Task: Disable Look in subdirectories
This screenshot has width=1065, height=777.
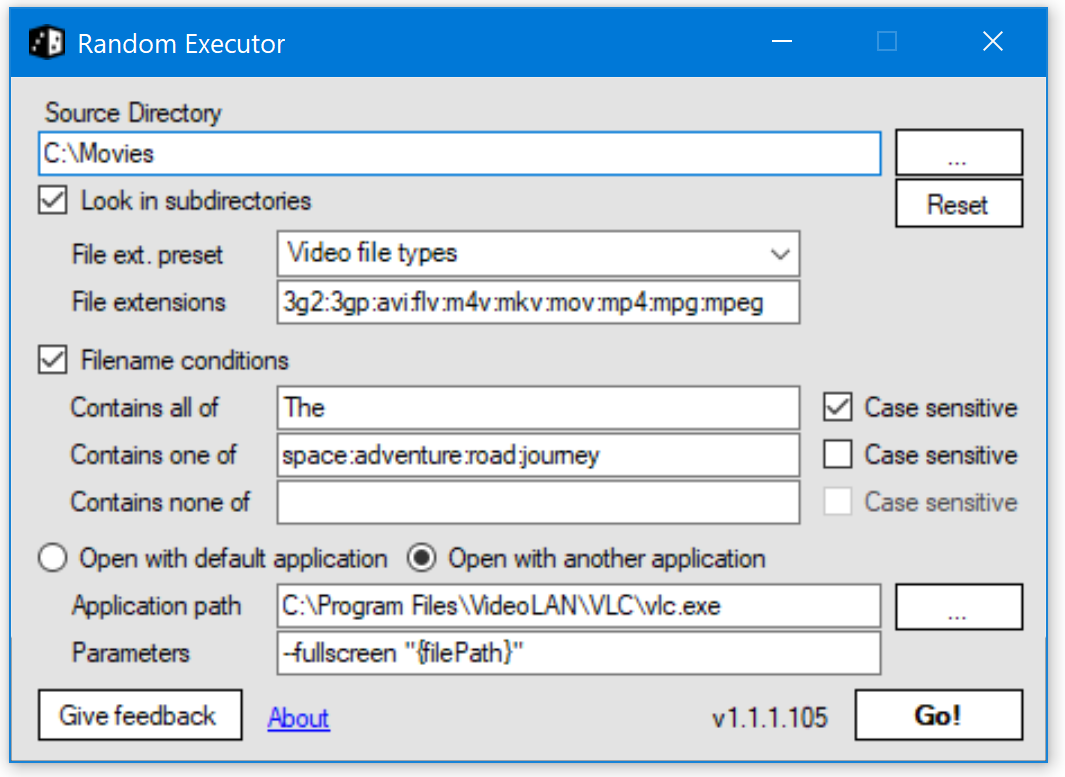Action: [x=51, y=200]
